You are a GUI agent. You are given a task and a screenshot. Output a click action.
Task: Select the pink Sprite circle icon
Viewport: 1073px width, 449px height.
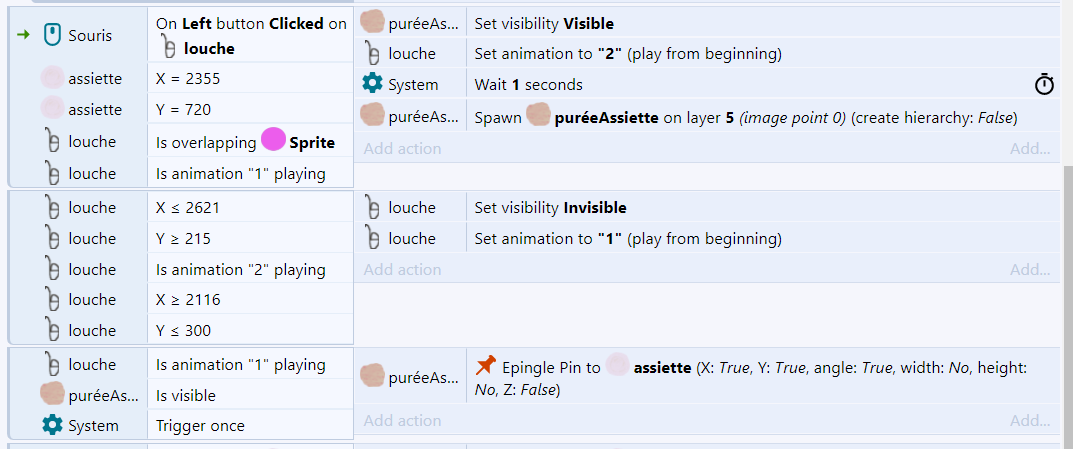(272, 140)
